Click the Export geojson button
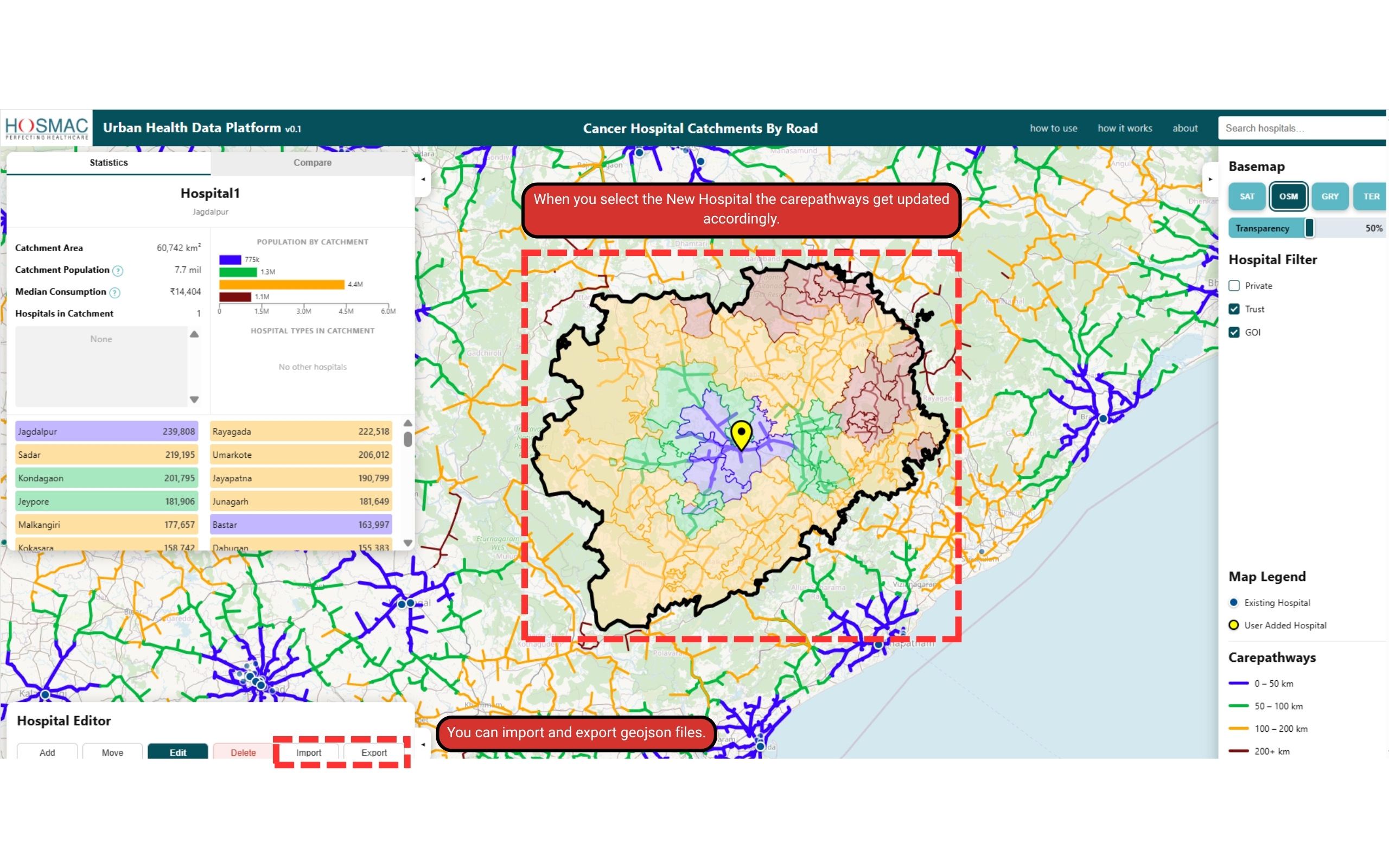 tap(374, 752)
